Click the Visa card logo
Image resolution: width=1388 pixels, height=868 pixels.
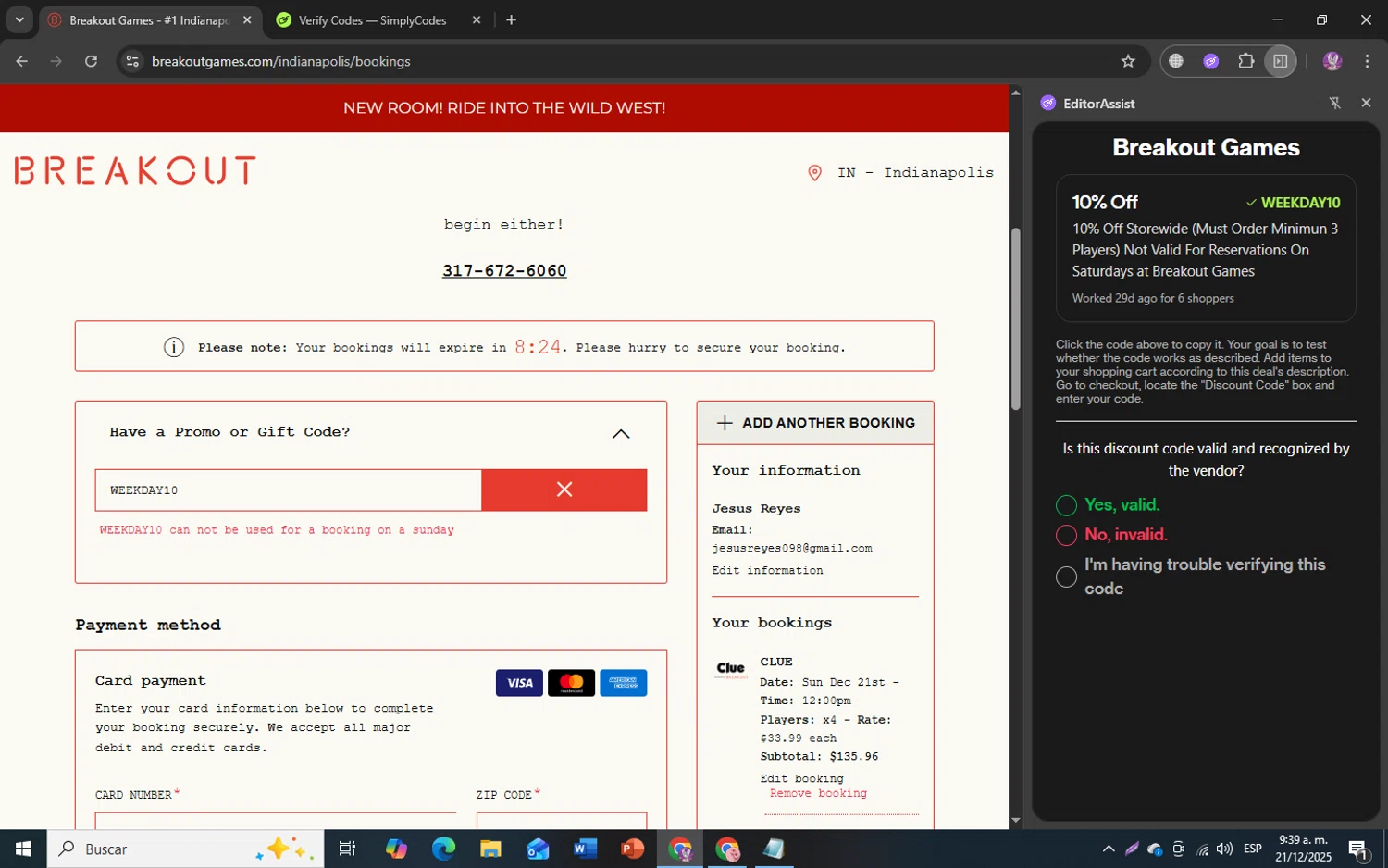point(519,683)
